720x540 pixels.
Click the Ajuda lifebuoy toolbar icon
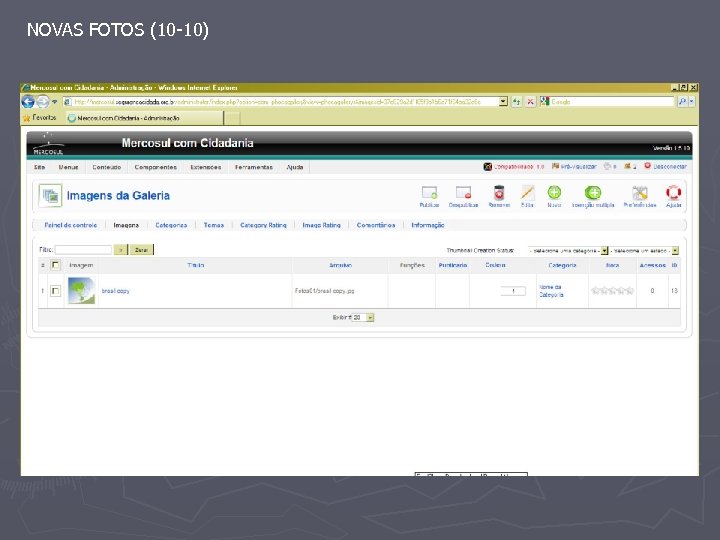(673, 192)
